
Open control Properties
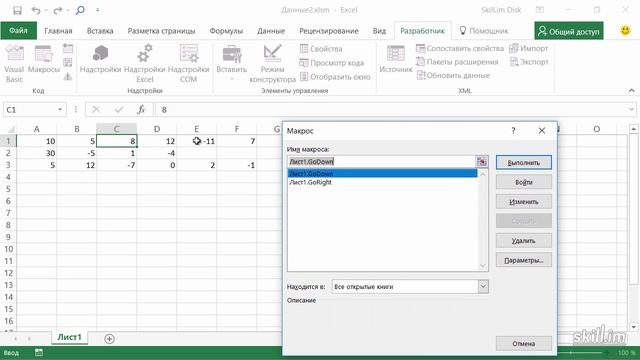321,49
